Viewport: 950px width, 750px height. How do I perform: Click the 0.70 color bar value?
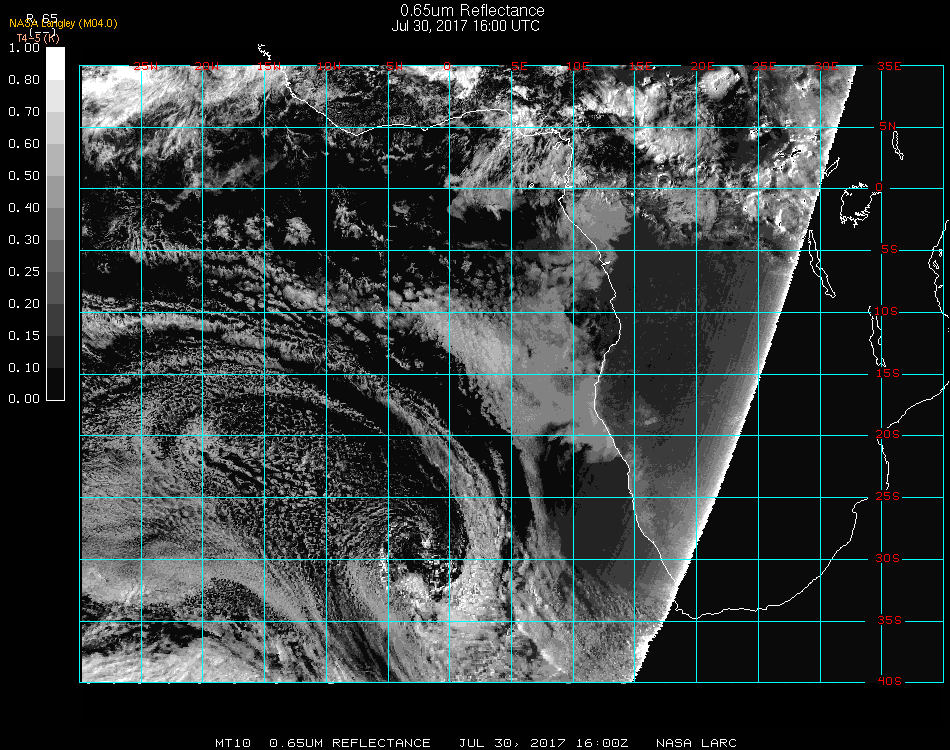click(24, 112)
